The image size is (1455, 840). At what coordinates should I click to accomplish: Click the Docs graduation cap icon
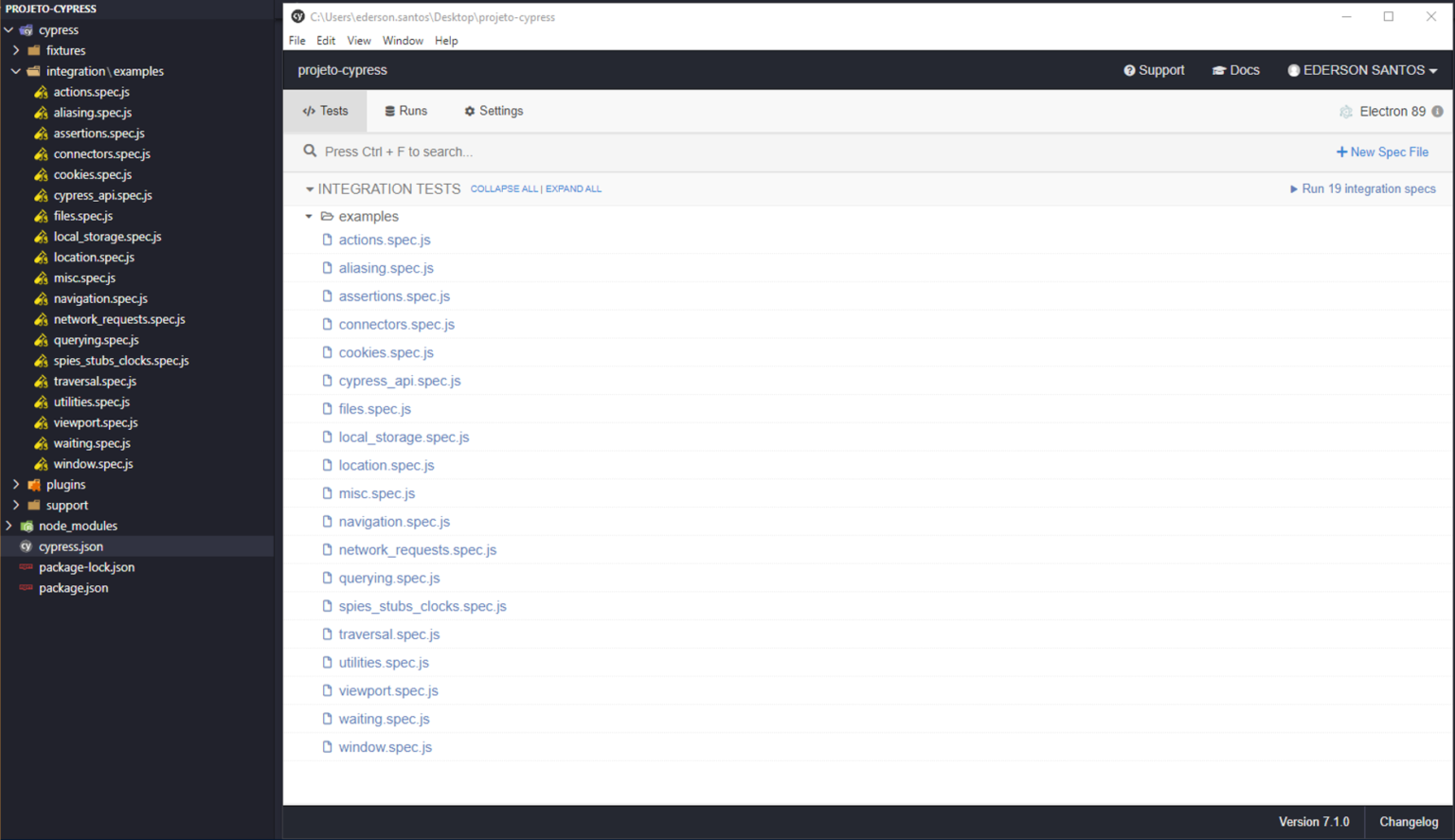tap(1218, 71)
